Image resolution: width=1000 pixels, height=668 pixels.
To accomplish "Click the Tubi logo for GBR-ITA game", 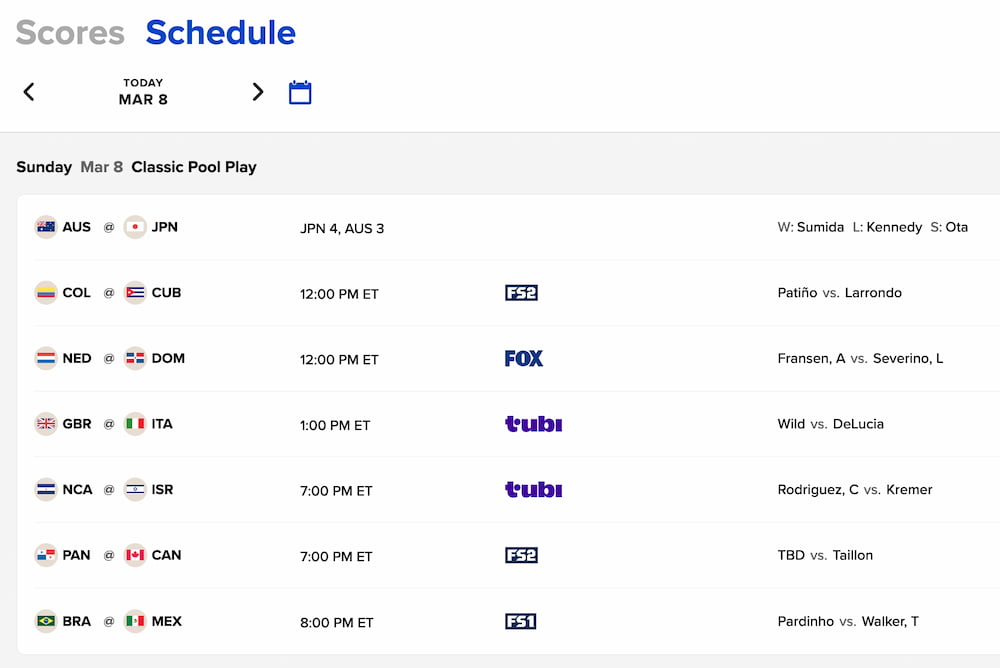I will [533, 424].
